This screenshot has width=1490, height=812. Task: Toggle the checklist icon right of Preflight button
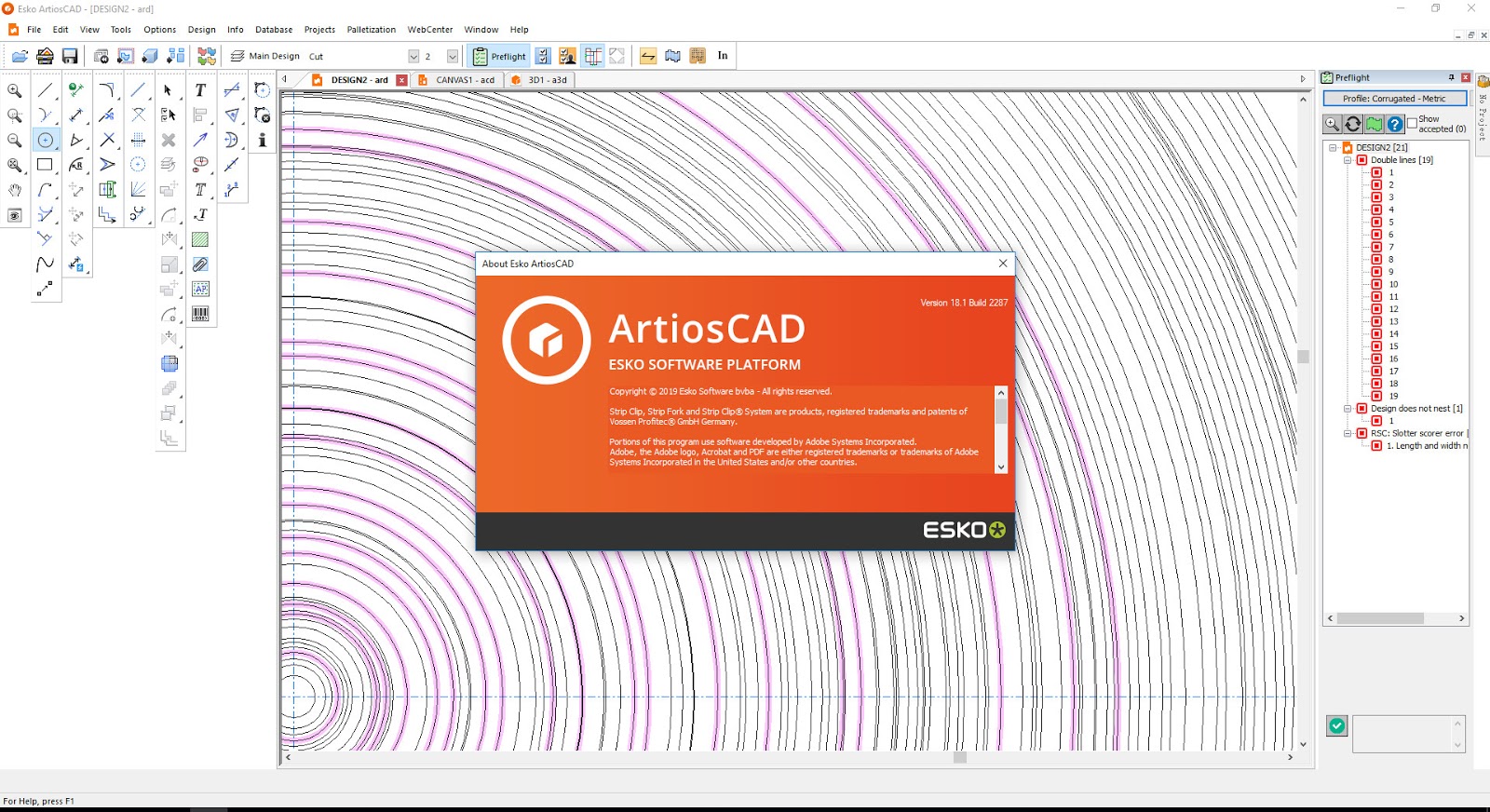tap(543, 56)
